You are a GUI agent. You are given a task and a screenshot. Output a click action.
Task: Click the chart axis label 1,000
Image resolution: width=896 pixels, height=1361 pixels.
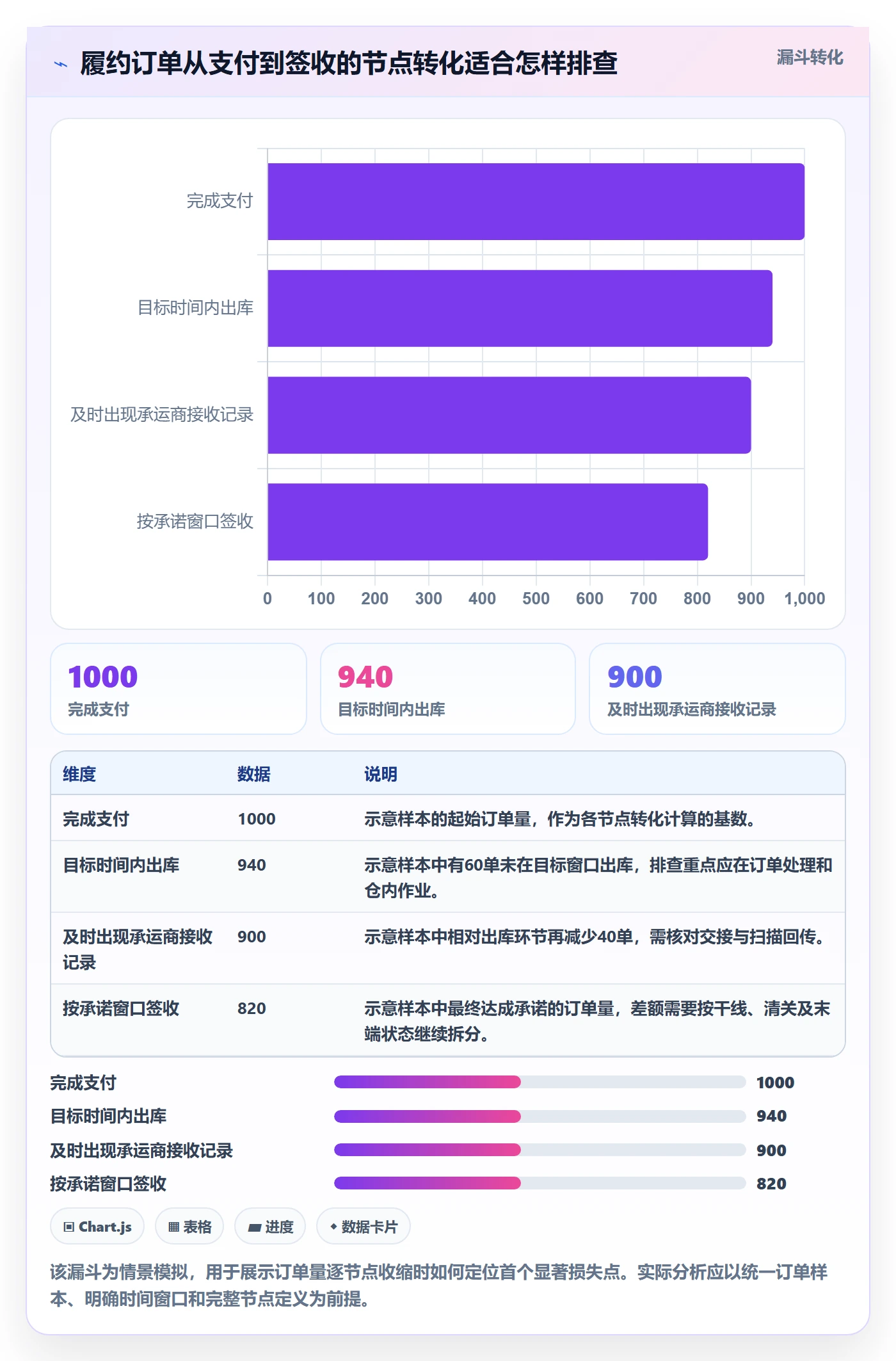click(804, 599)
